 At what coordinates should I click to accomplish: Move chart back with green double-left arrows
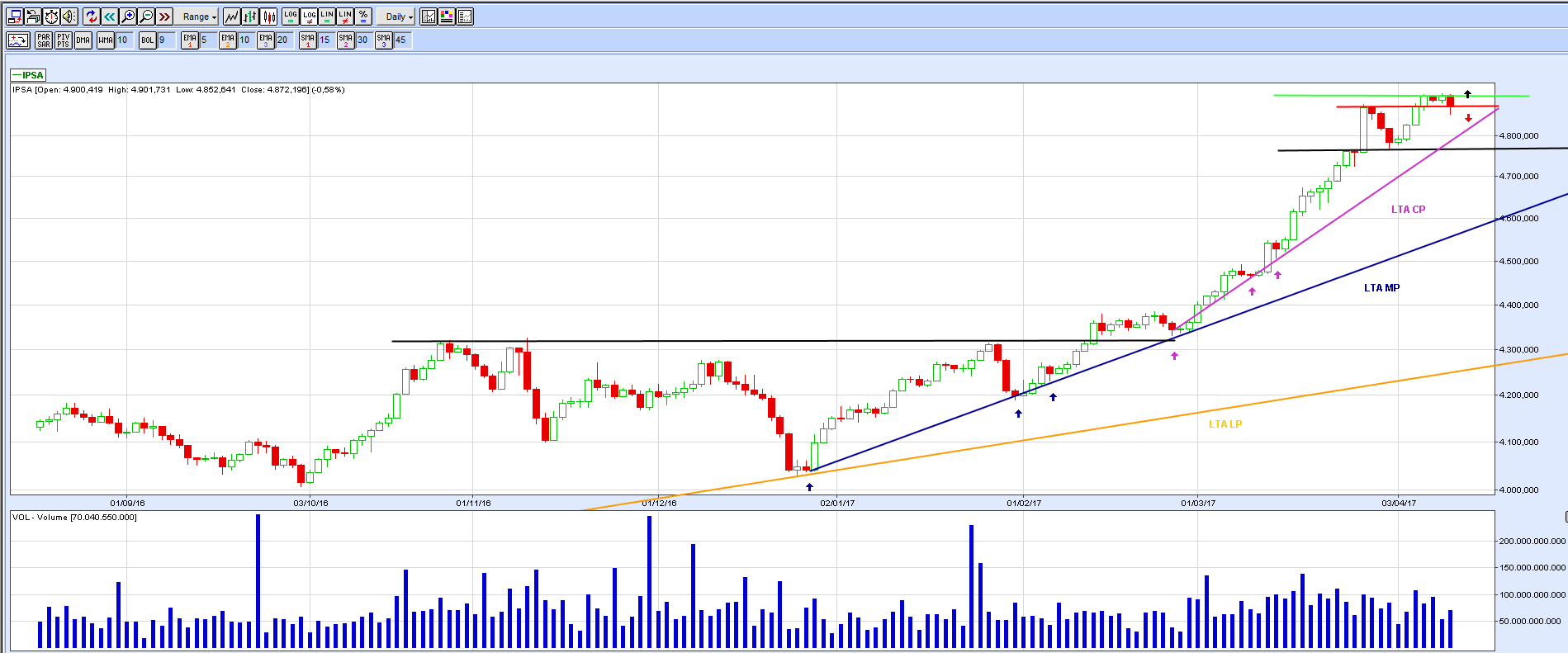coord(109,17)
